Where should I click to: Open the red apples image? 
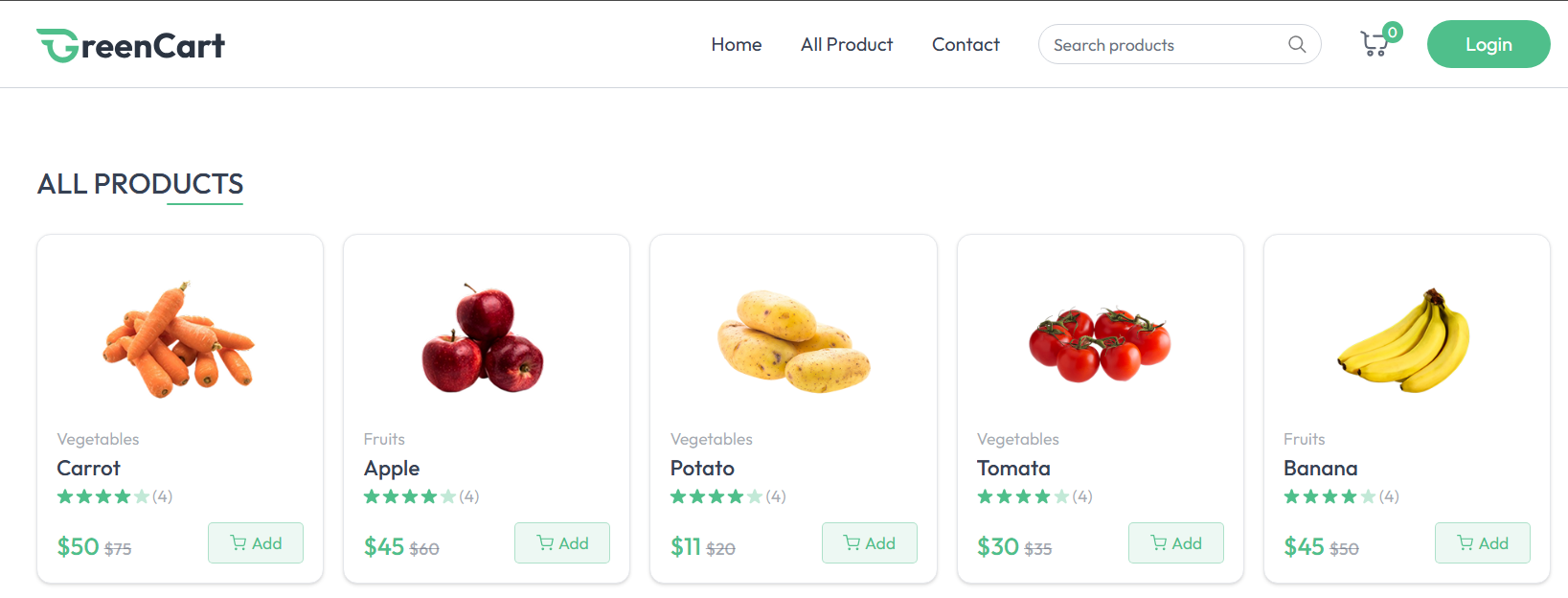click(x=484, y=340)
